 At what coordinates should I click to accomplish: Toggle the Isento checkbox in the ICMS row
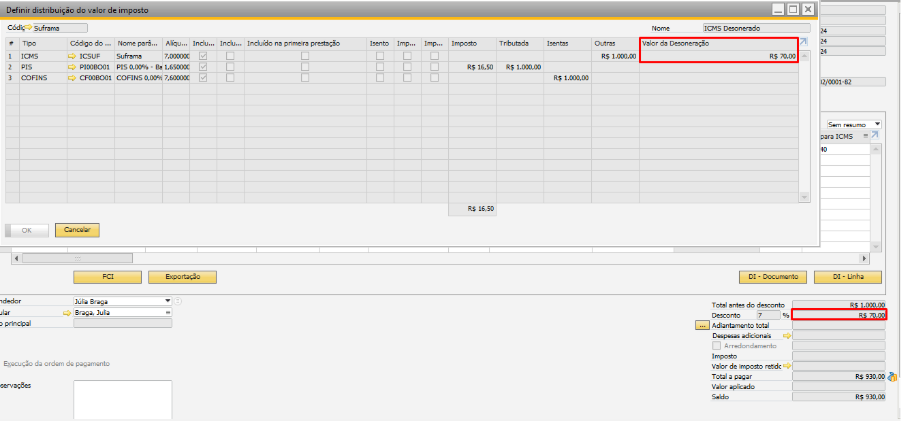pyautogui.click(x=380, y=57)
